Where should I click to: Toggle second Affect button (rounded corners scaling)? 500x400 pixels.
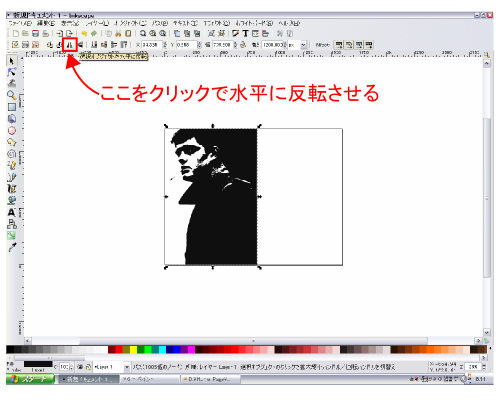[349, 45]
